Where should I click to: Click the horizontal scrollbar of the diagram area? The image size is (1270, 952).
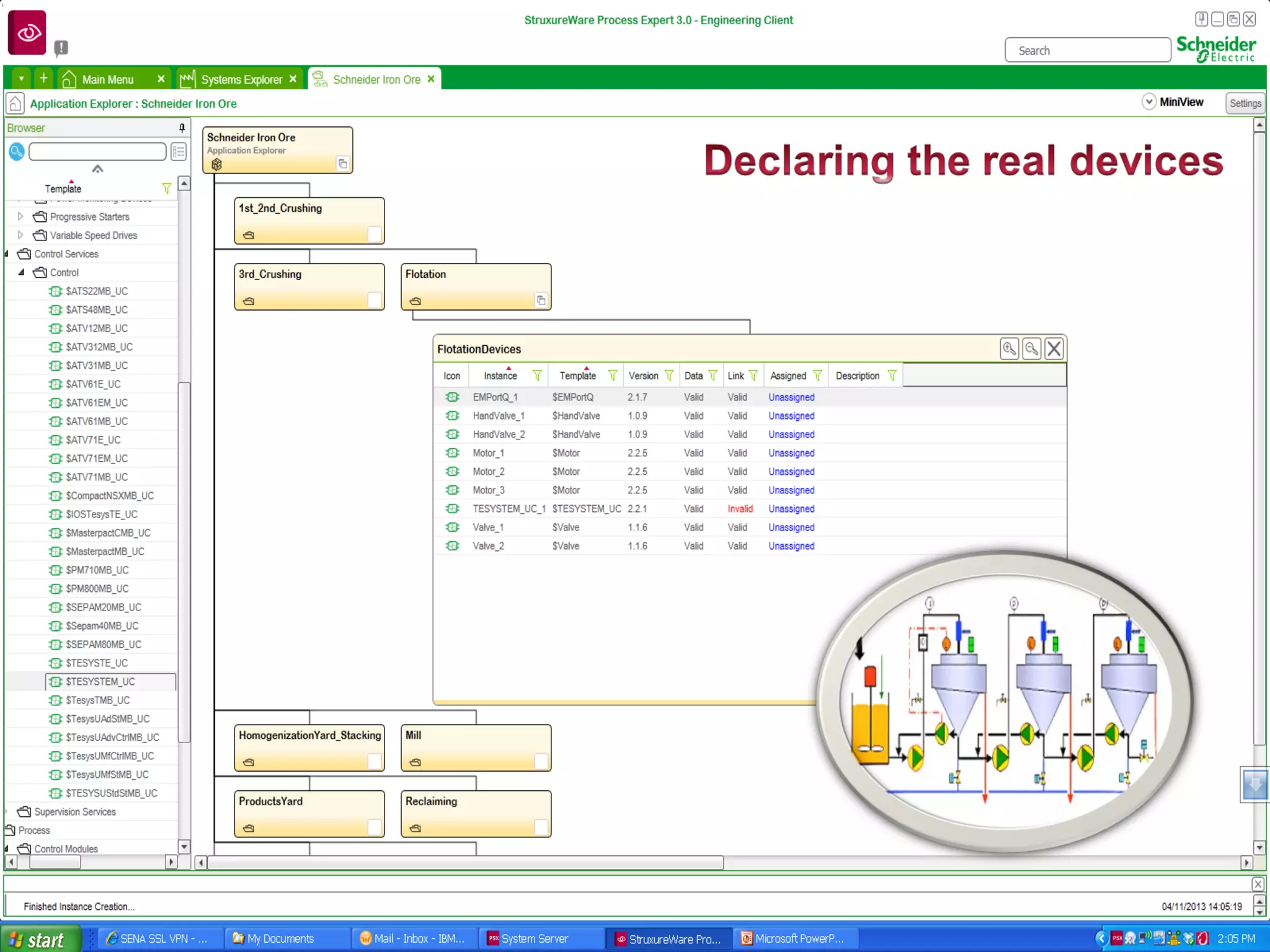pos(465,863)
